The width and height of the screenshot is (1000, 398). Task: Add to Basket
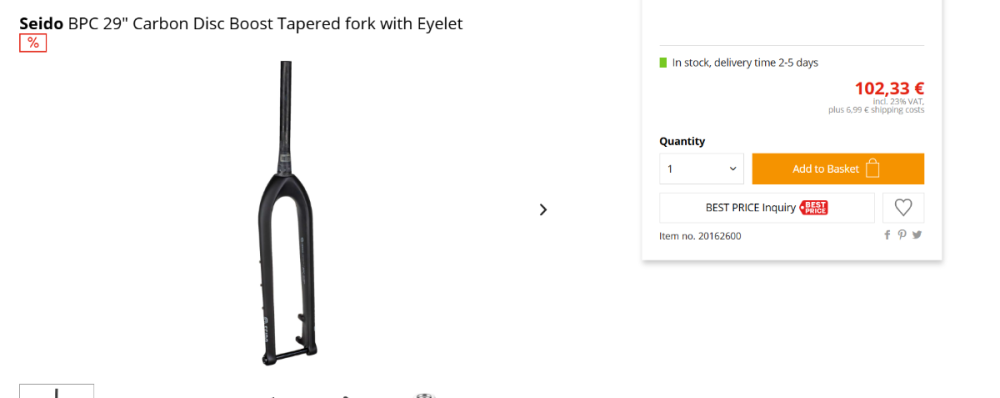[838, 169]
